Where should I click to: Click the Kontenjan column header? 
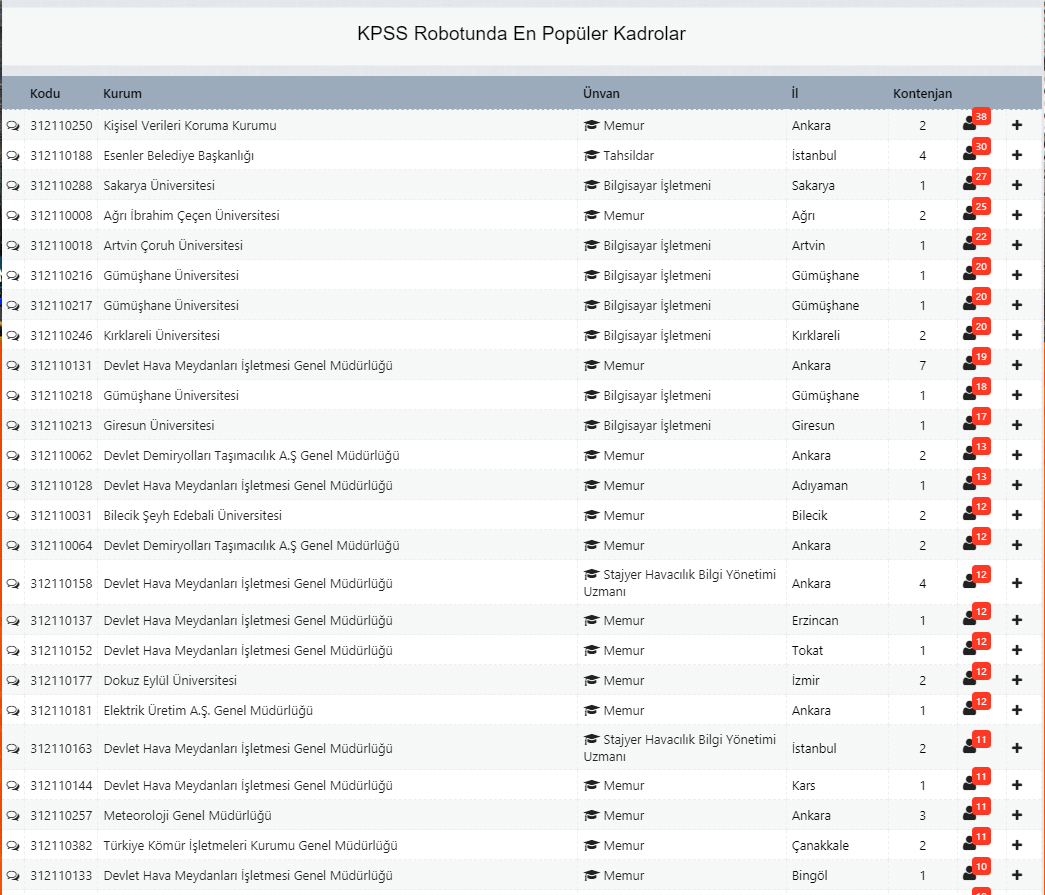(x=922, y=93)
